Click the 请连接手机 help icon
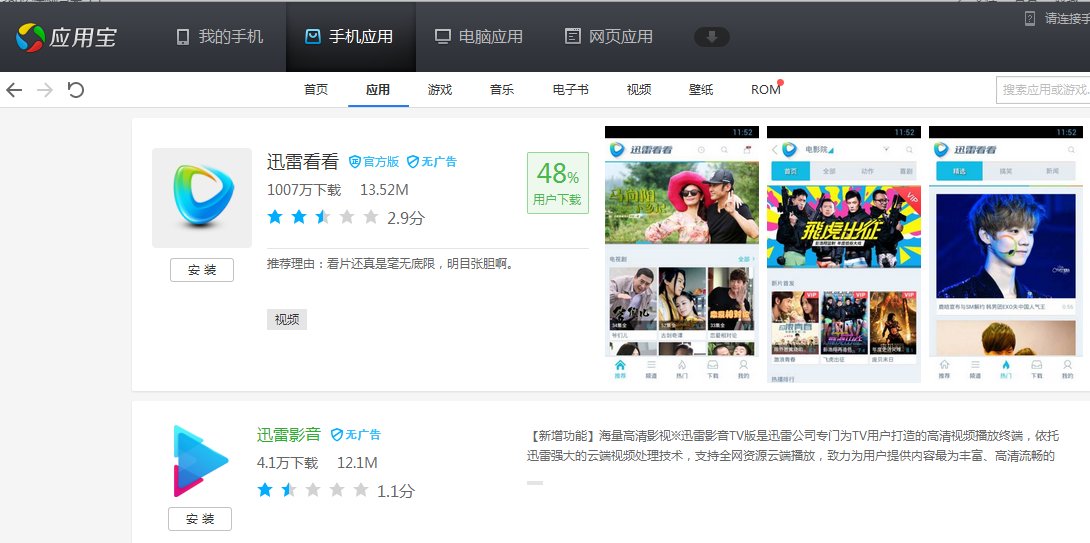 [x=1030, y=19]
